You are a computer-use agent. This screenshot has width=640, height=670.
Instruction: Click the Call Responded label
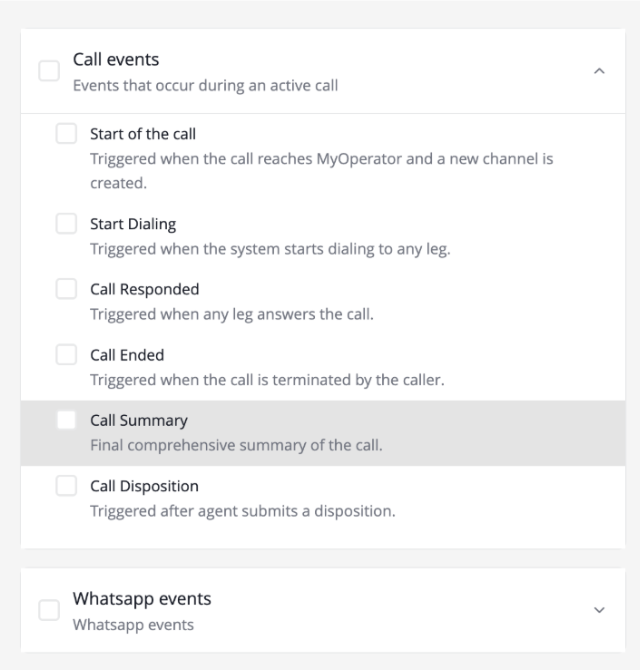(x=145, y=289)
